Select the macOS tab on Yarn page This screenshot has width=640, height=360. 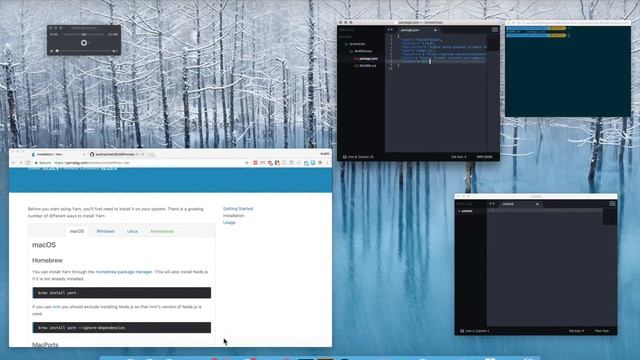(x=77, y=231)
